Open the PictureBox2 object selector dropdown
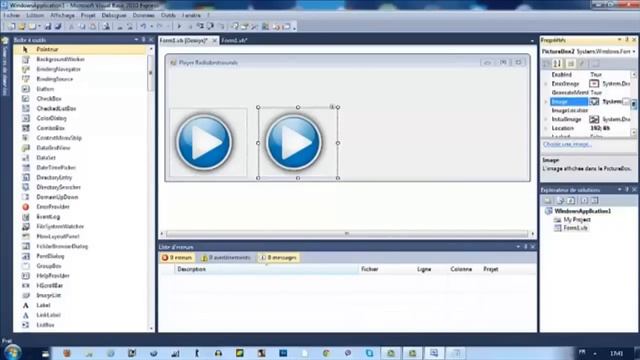The image size is (640, 360). tap(634, 51)
